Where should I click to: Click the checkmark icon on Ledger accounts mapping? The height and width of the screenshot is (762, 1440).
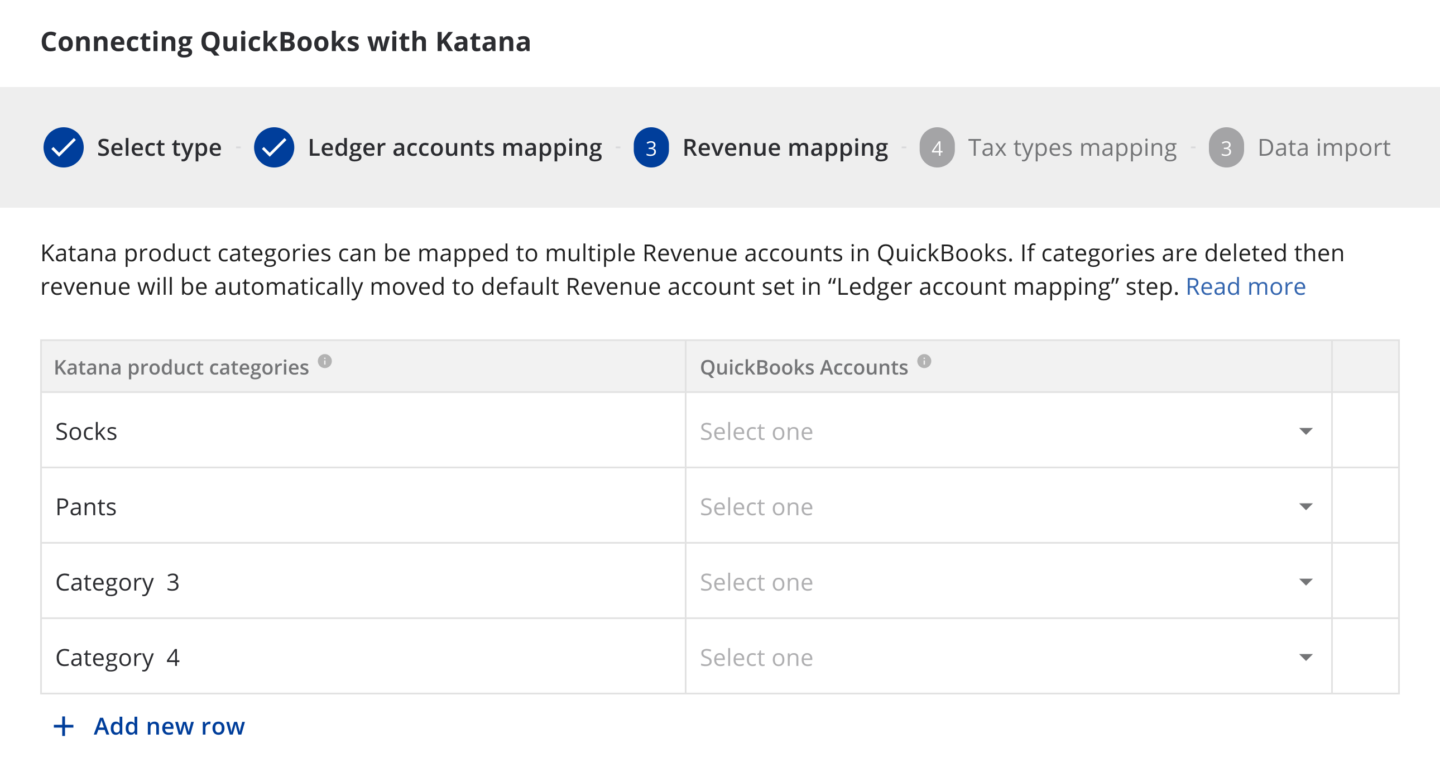tap(274, 147)
